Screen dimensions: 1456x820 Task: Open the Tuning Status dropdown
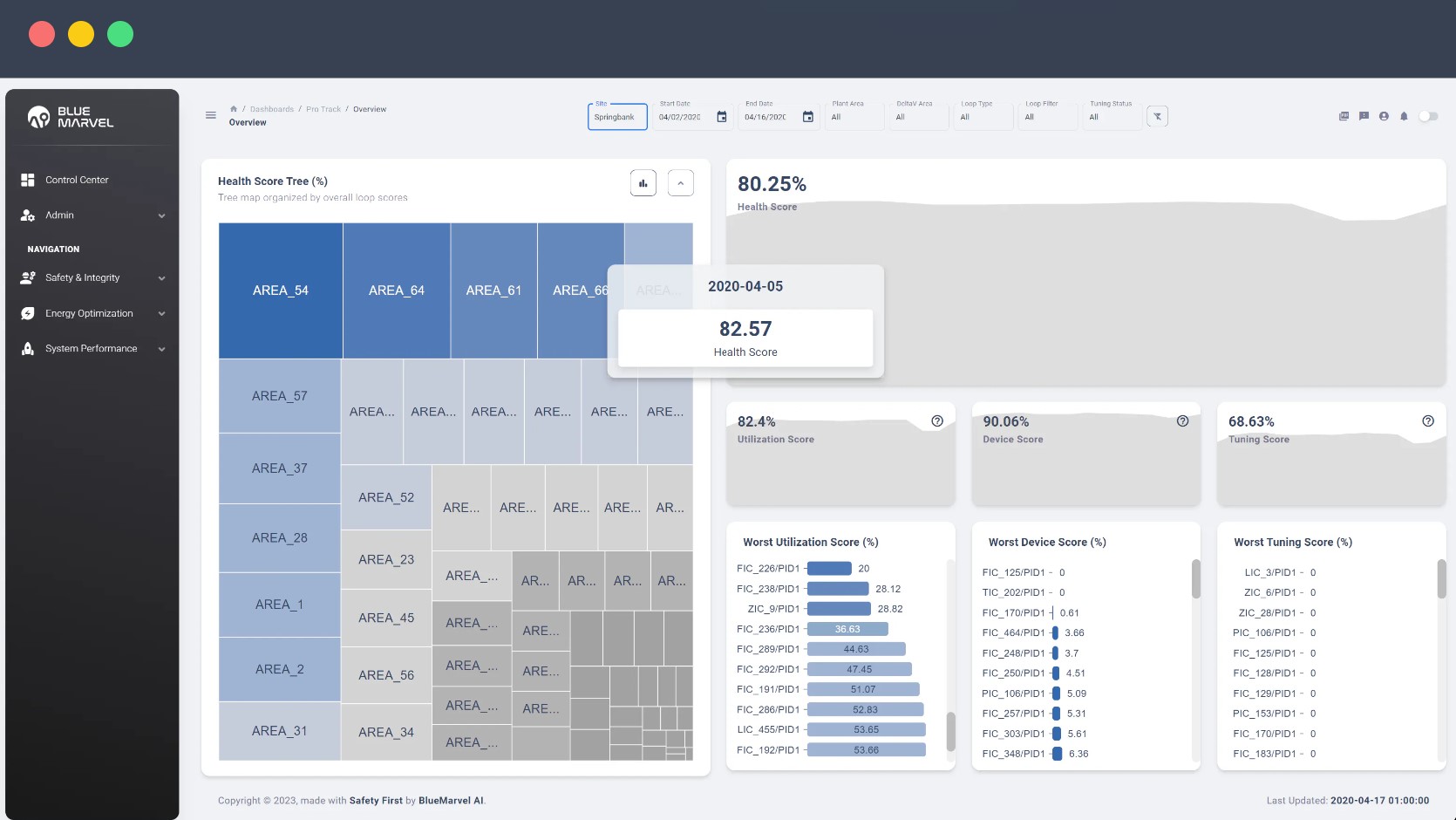pyautogui.click(x=1112, y=117)
